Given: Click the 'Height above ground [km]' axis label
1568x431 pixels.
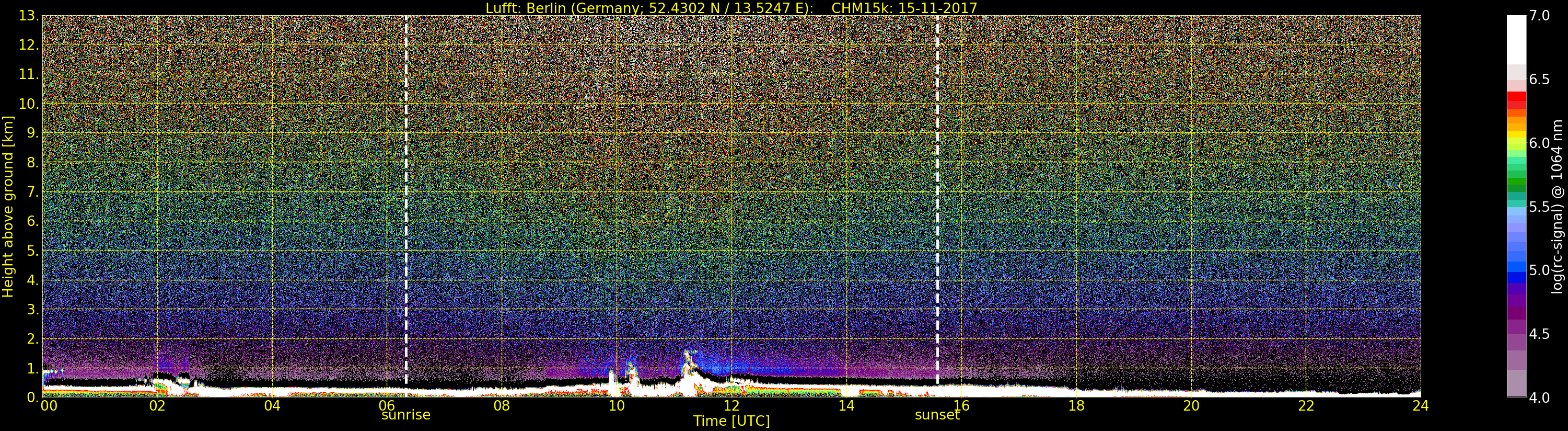Looking at the screenshot, I should (x=8, y=206).
